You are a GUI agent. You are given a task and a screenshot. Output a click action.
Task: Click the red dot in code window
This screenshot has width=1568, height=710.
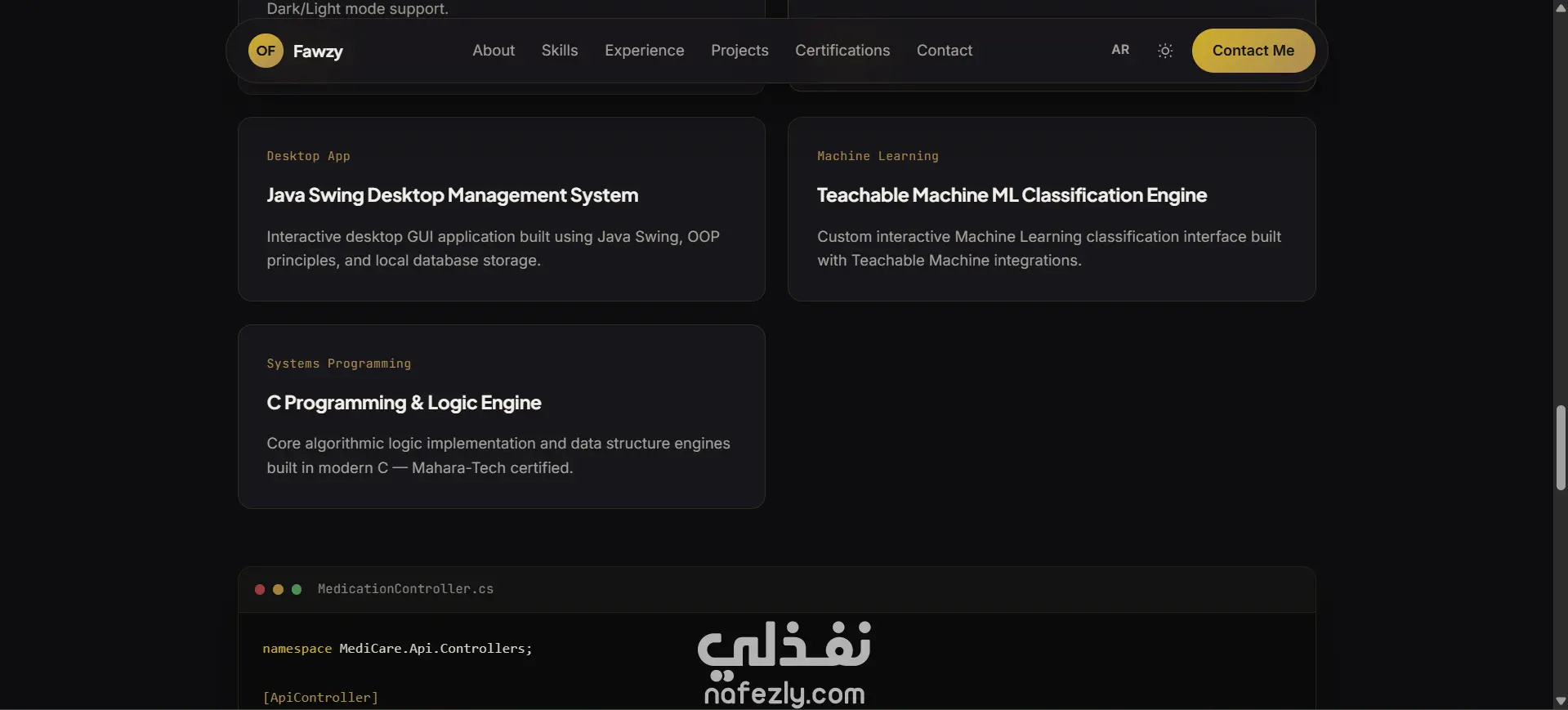260,589
